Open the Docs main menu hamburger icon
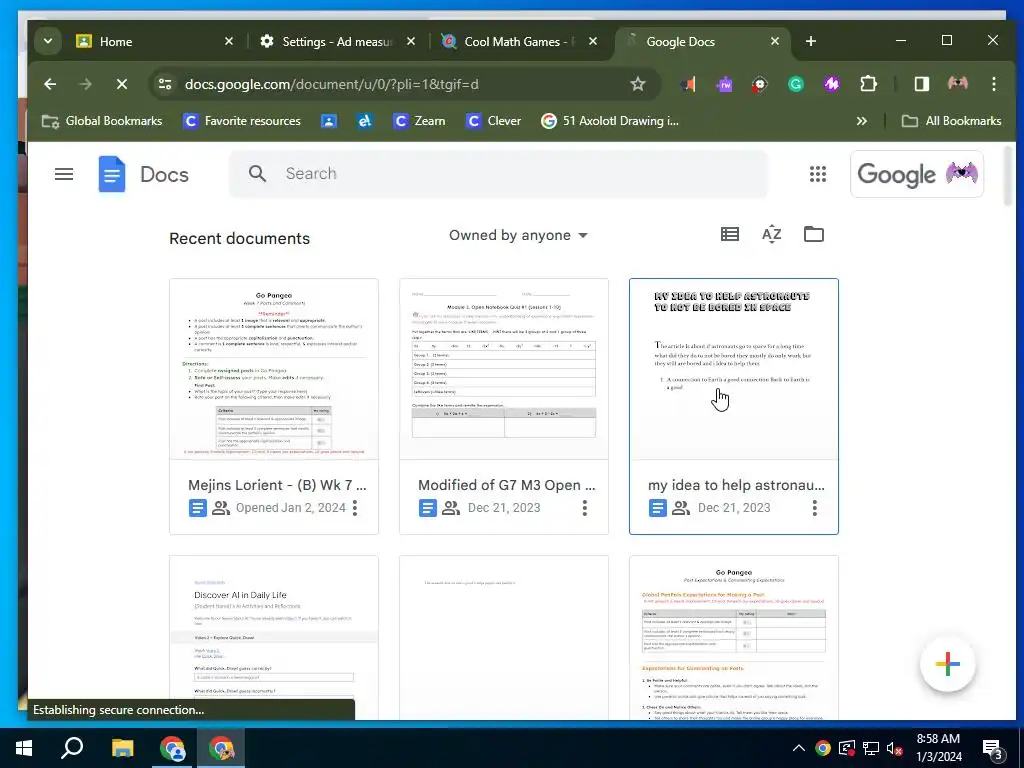Image resolution: width=1024 pixels, height=768 pixels. (64, 174)
